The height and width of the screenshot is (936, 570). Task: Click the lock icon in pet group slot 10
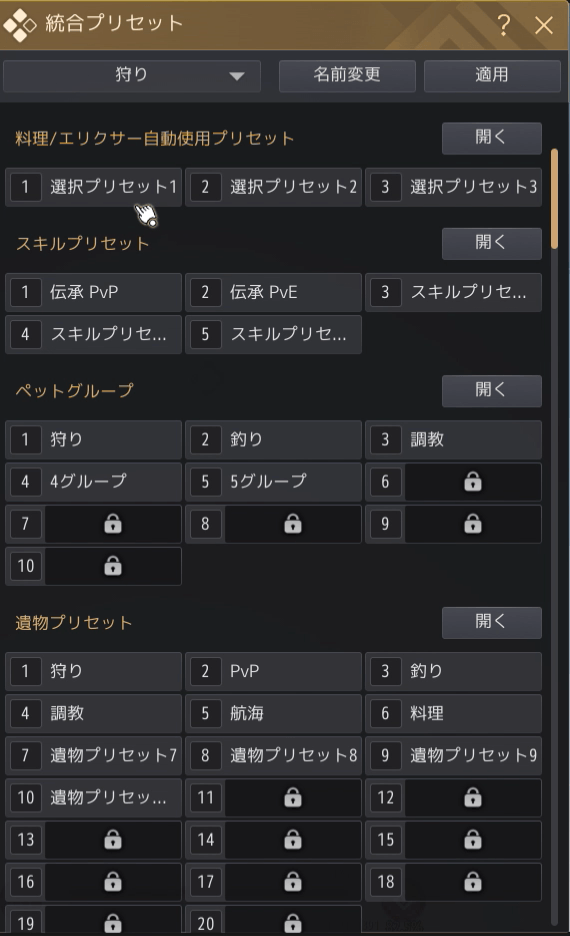[113, 565]
